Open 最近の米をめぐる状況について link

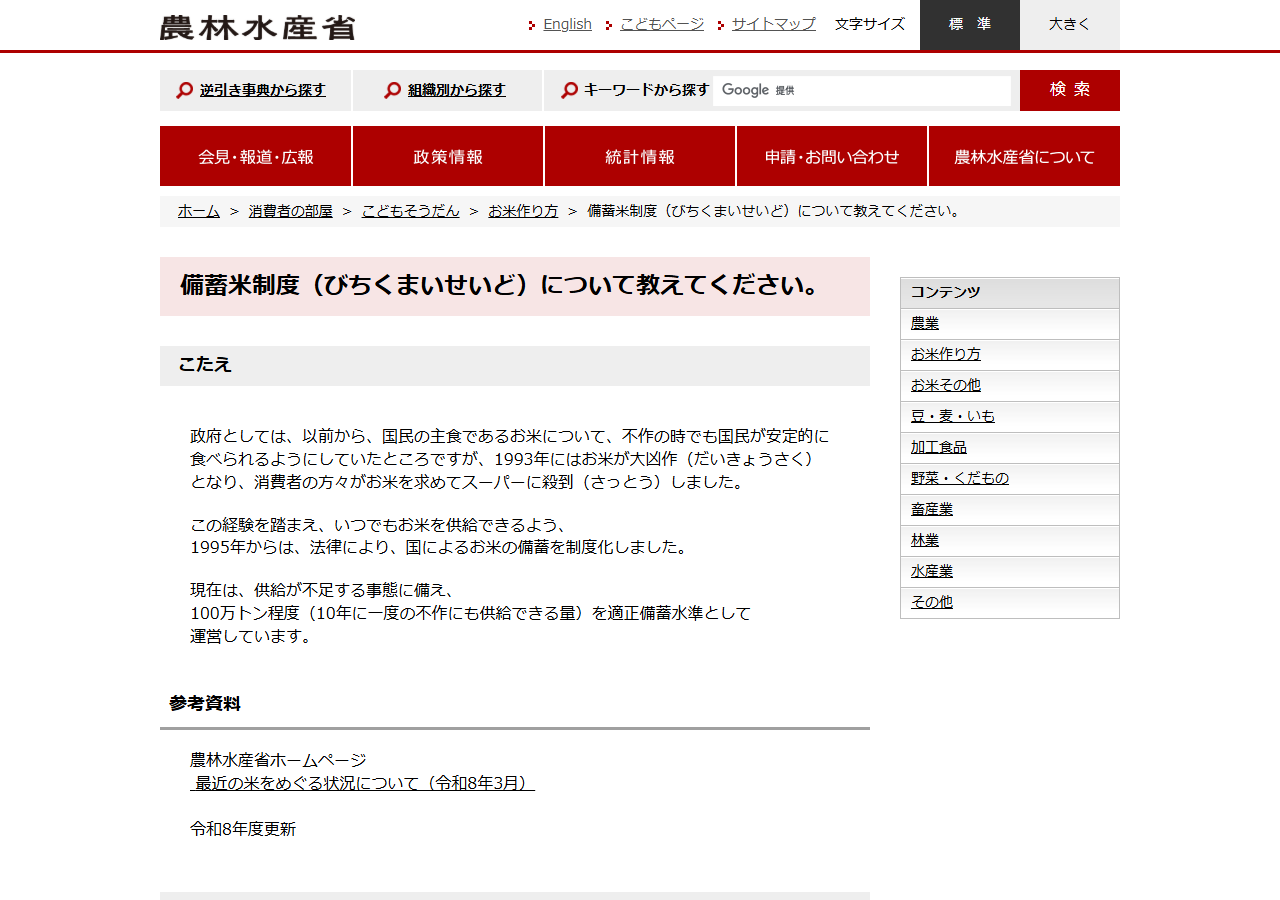coord(362,783)
